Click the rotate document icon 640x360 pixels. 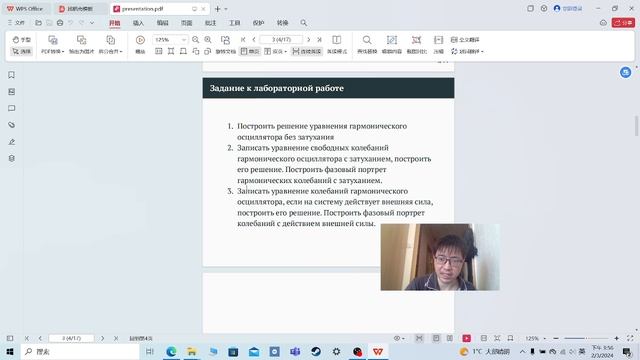pyautogui.click(x=225, y=40)
